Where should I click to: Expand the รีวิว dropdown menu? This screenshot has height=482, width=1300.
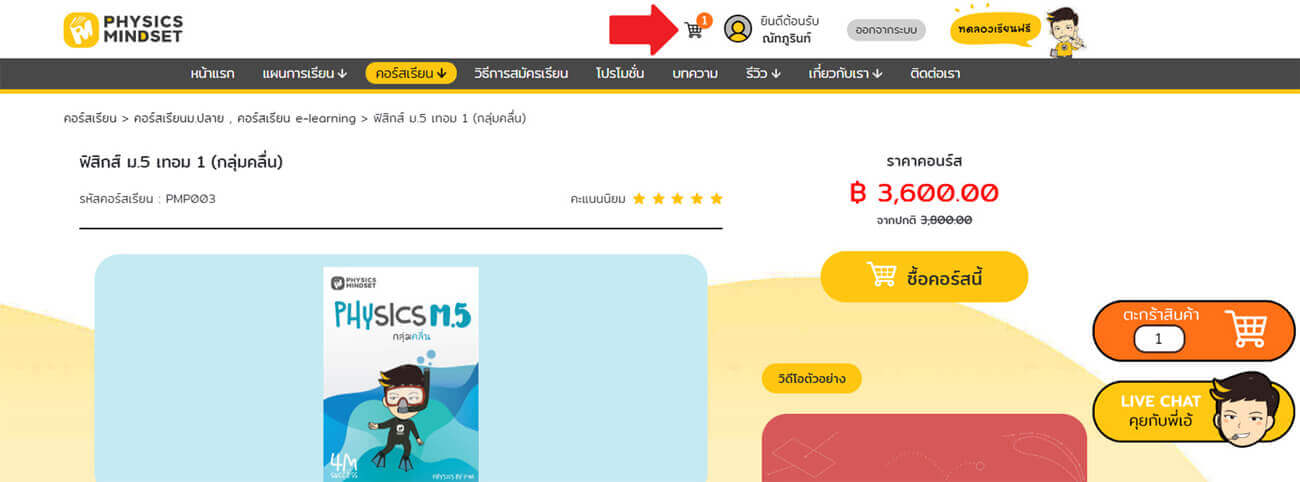pyautogui.click(x=763, y=73)
